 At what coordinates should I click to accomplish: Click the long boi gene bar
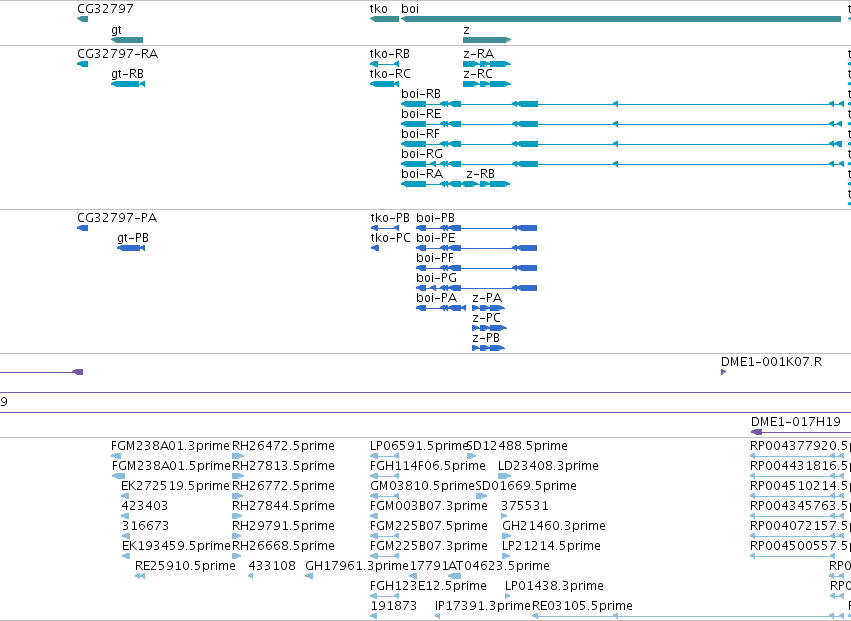[621, 19]
